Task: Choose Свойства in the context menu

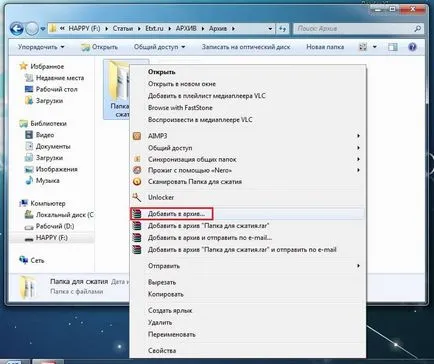Action: [x=248, y=350]
